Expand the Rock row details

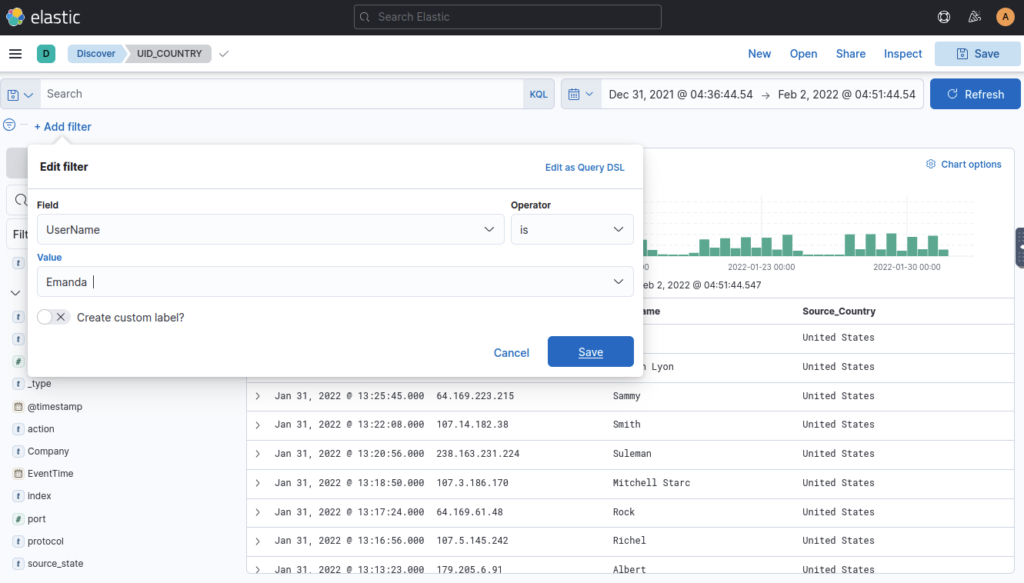click(x=258, y=512)
